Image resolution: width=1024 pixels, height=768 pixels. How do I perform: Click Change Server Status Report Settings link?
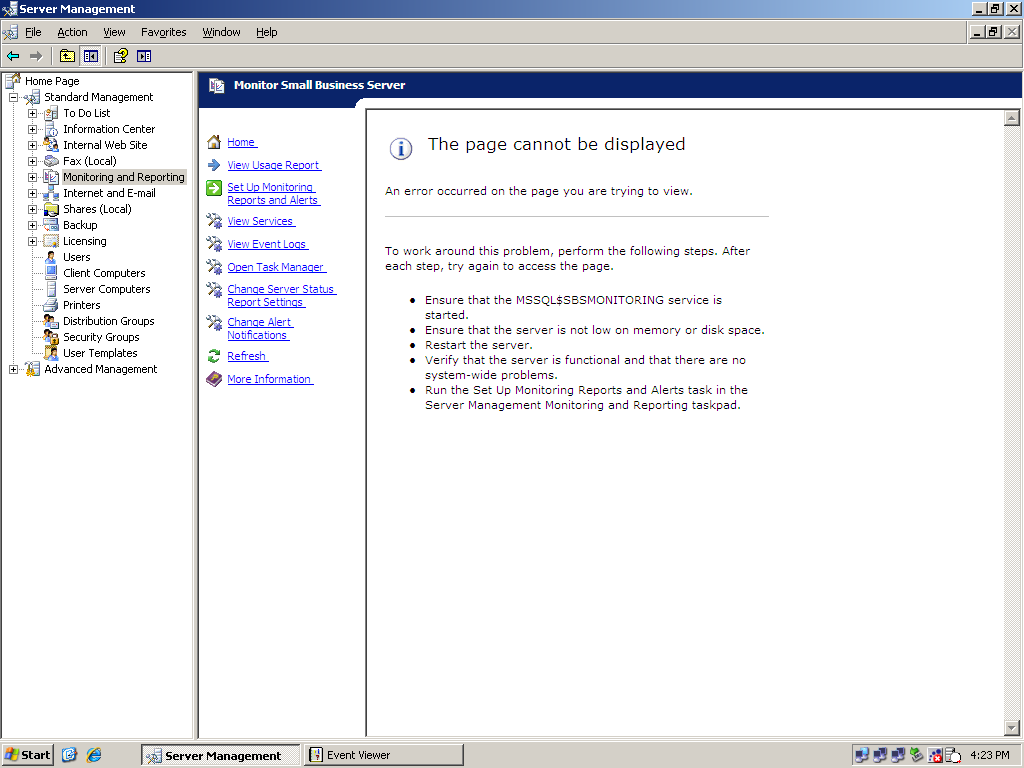pos(281,295)
